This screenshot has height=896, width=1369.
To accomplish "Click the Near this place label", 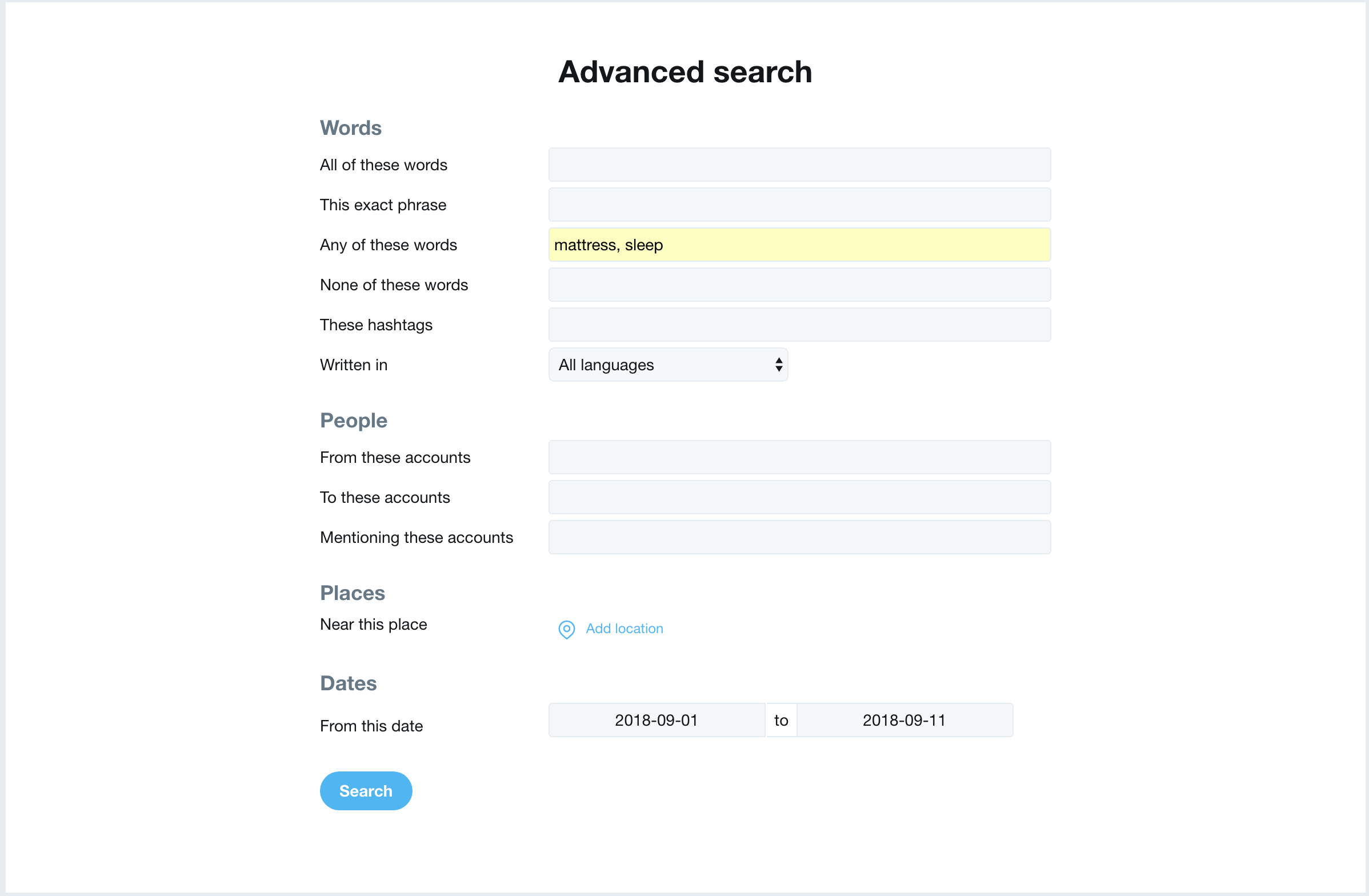I will pyautogui.click(x=373, y=625).
